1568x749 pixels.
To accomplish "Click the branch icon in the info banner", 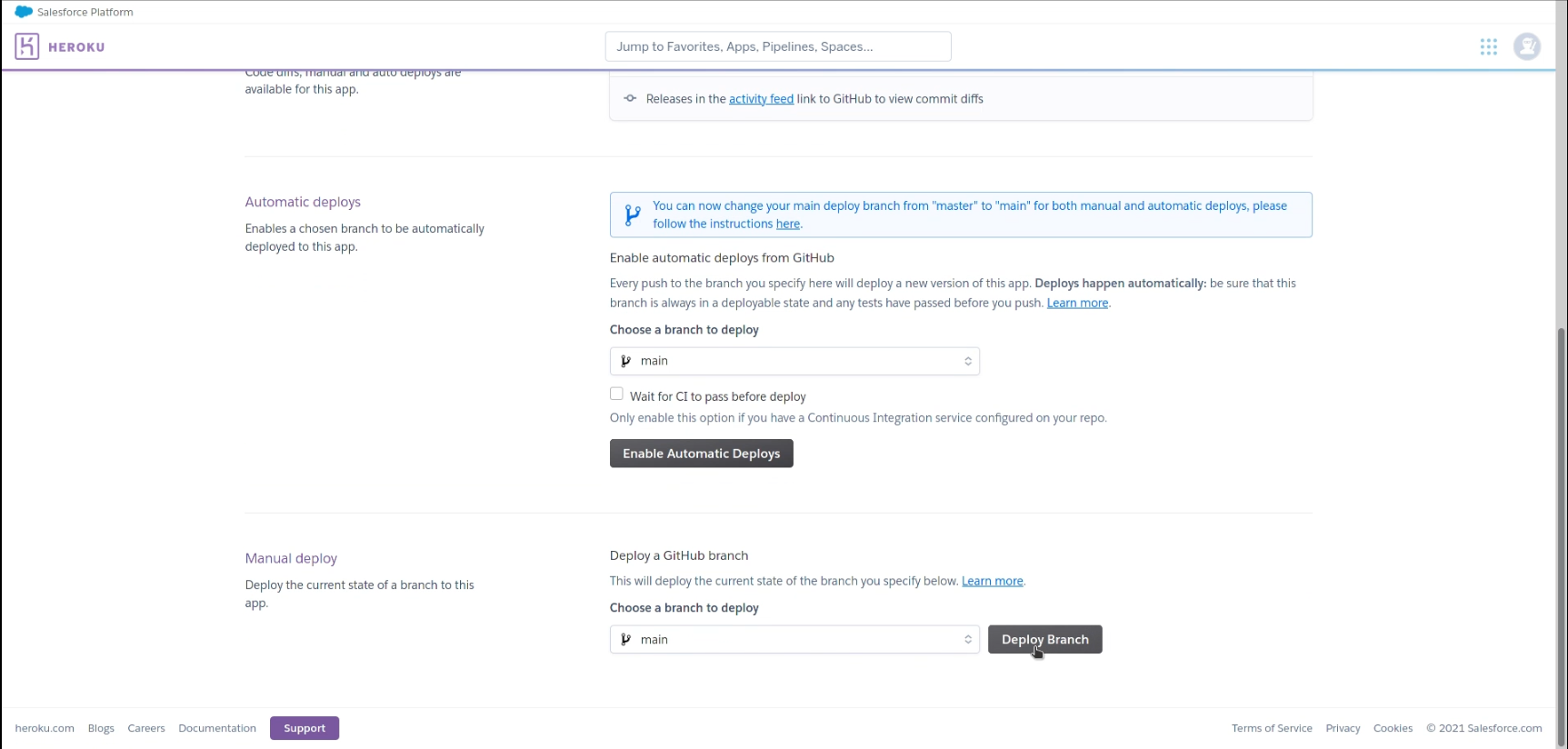I will click(633, 215).
